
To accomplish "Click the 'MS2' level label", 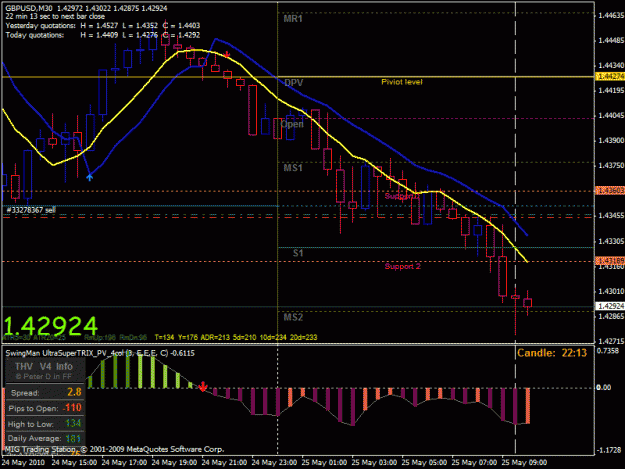I will 293,317.
